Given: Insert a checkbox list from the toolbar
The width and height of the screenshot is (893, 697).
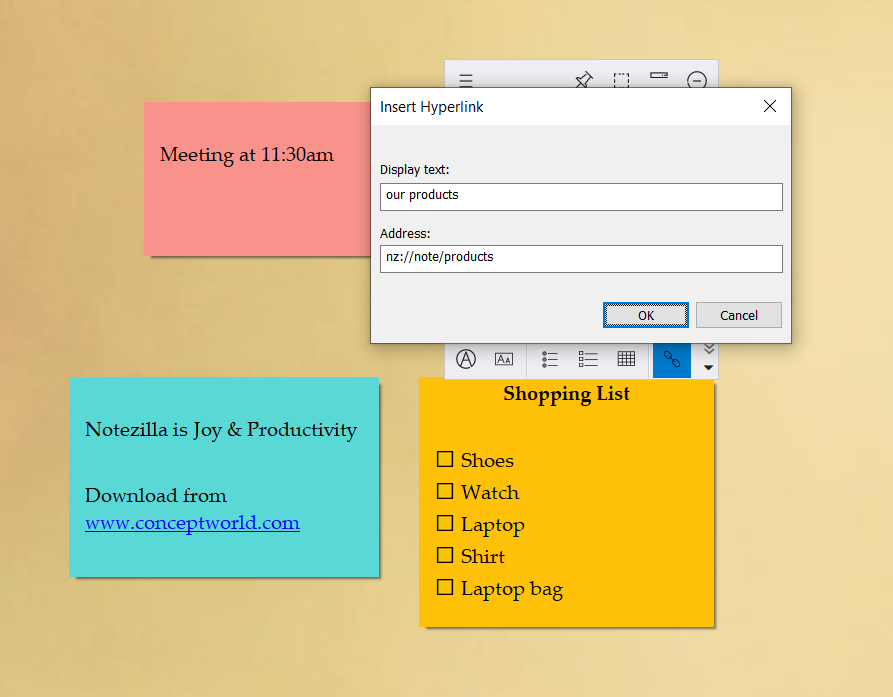Looking at the screenshot, I should 588,360.
